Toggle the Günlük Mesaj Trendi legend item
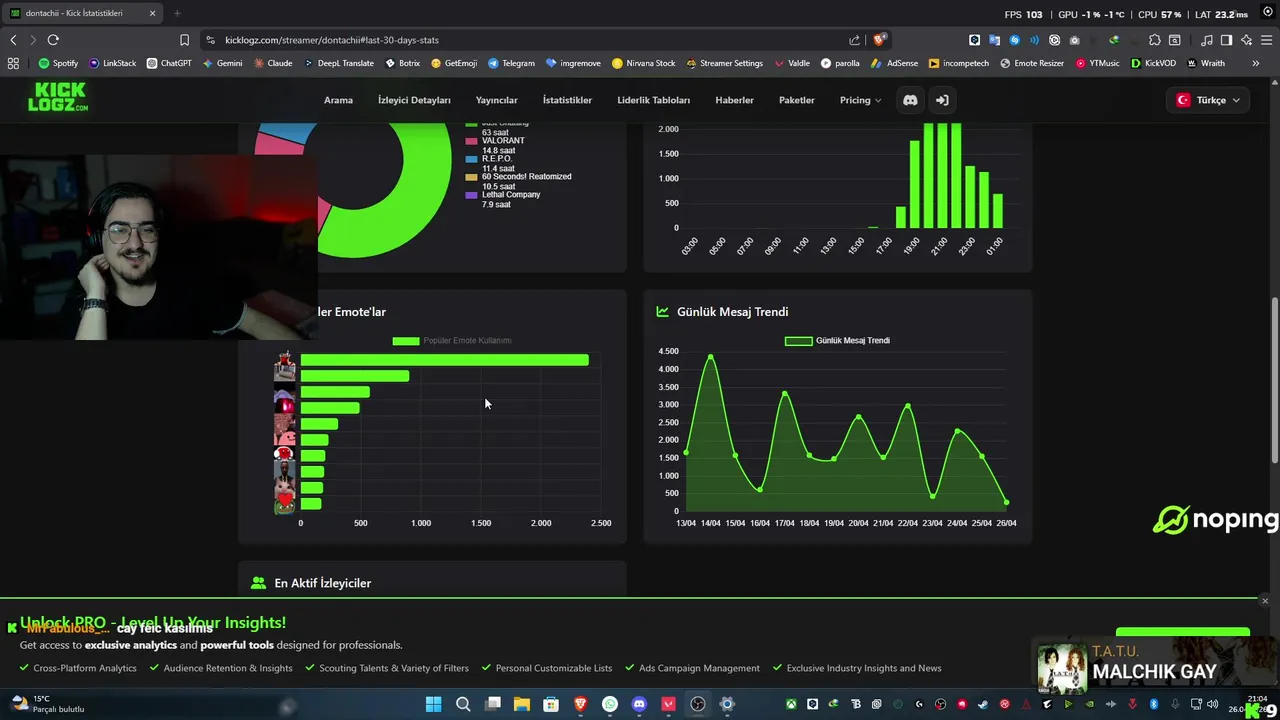This screenshot has height=720, width=1280. click(837, 340)
